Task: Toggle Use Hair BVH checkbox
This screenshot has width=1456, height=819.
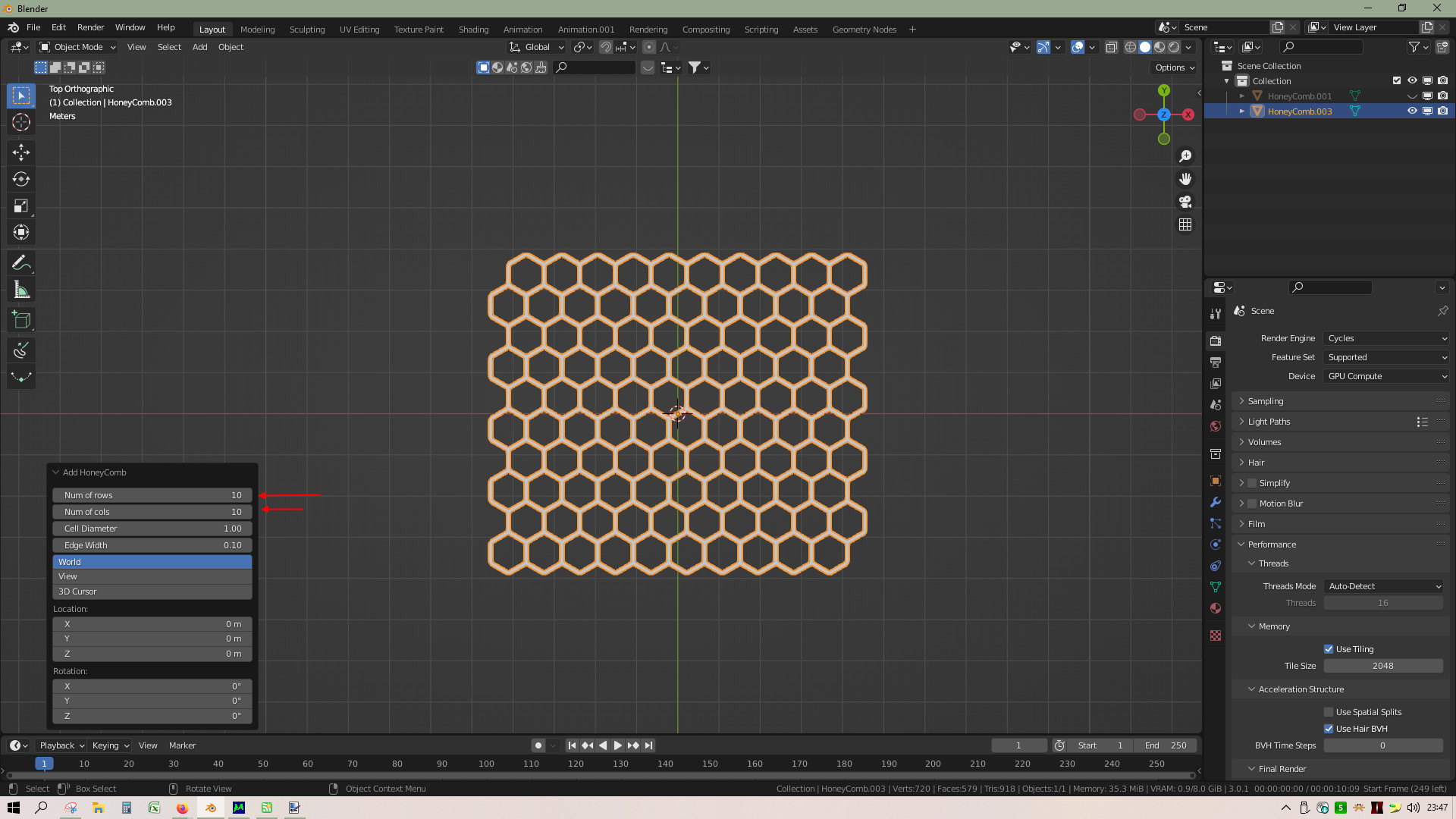Action: [x=1329, y=729]
